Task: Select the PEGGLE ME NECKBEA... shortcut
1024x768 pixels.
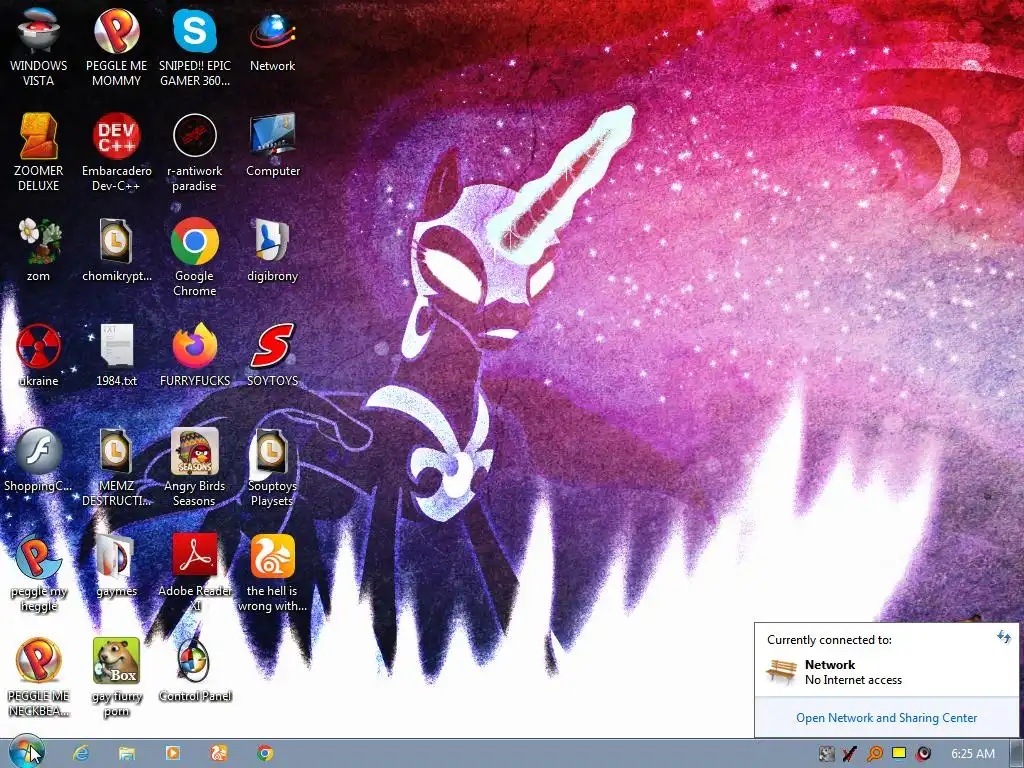Action: [38, 677]
